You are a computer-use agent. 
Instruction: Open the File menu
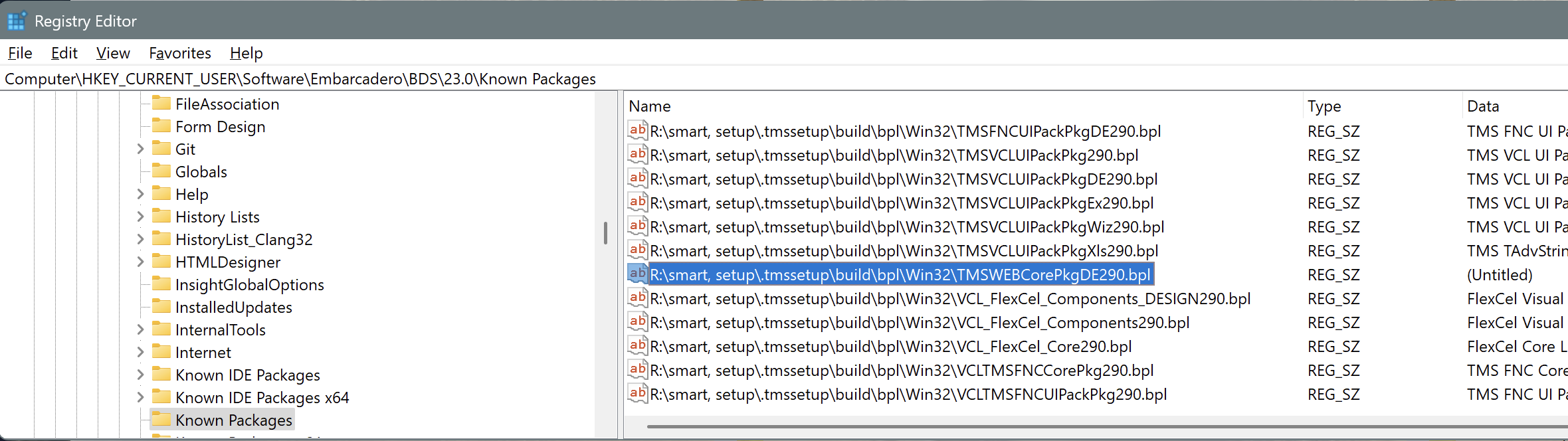point(20,53)
